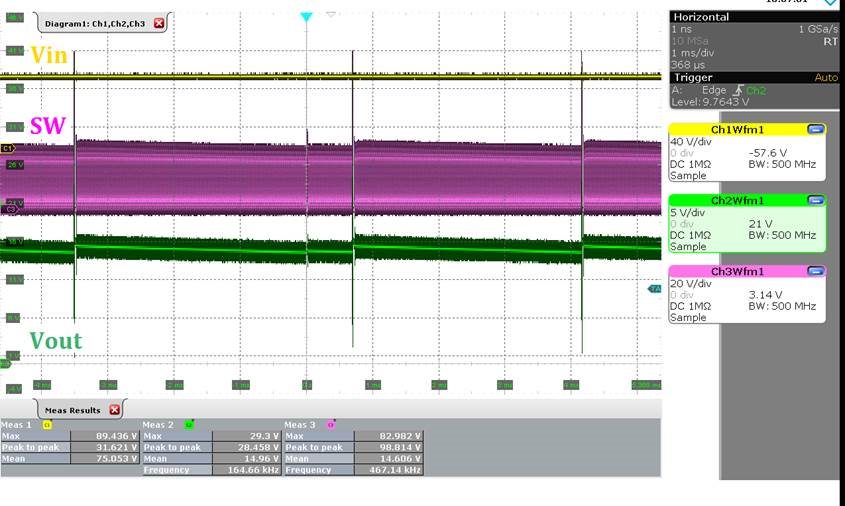Click the gray reference point marker
845x506 pixels.
point(331,15)
